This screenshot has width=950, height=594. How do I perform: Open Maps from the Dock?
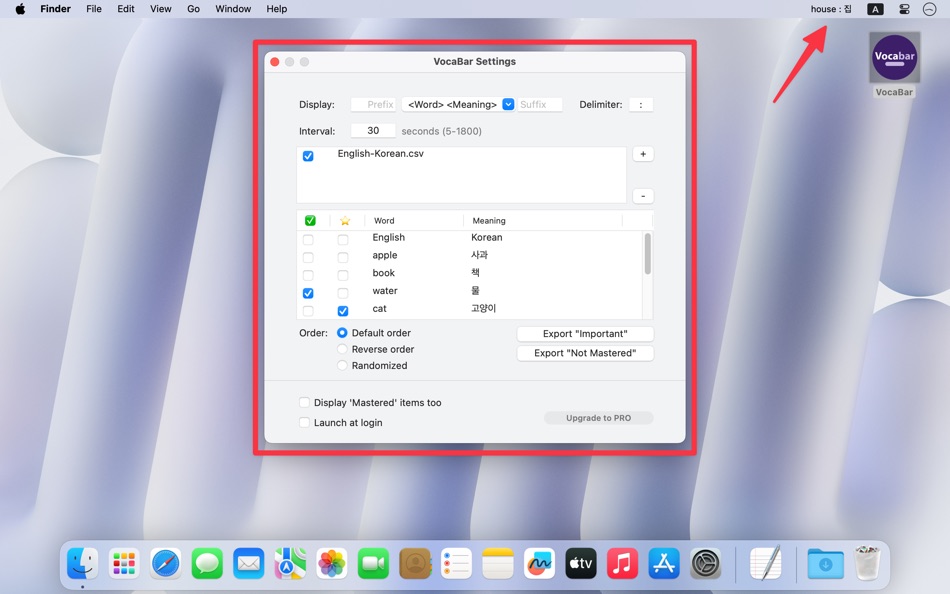[x=290, y=564]
